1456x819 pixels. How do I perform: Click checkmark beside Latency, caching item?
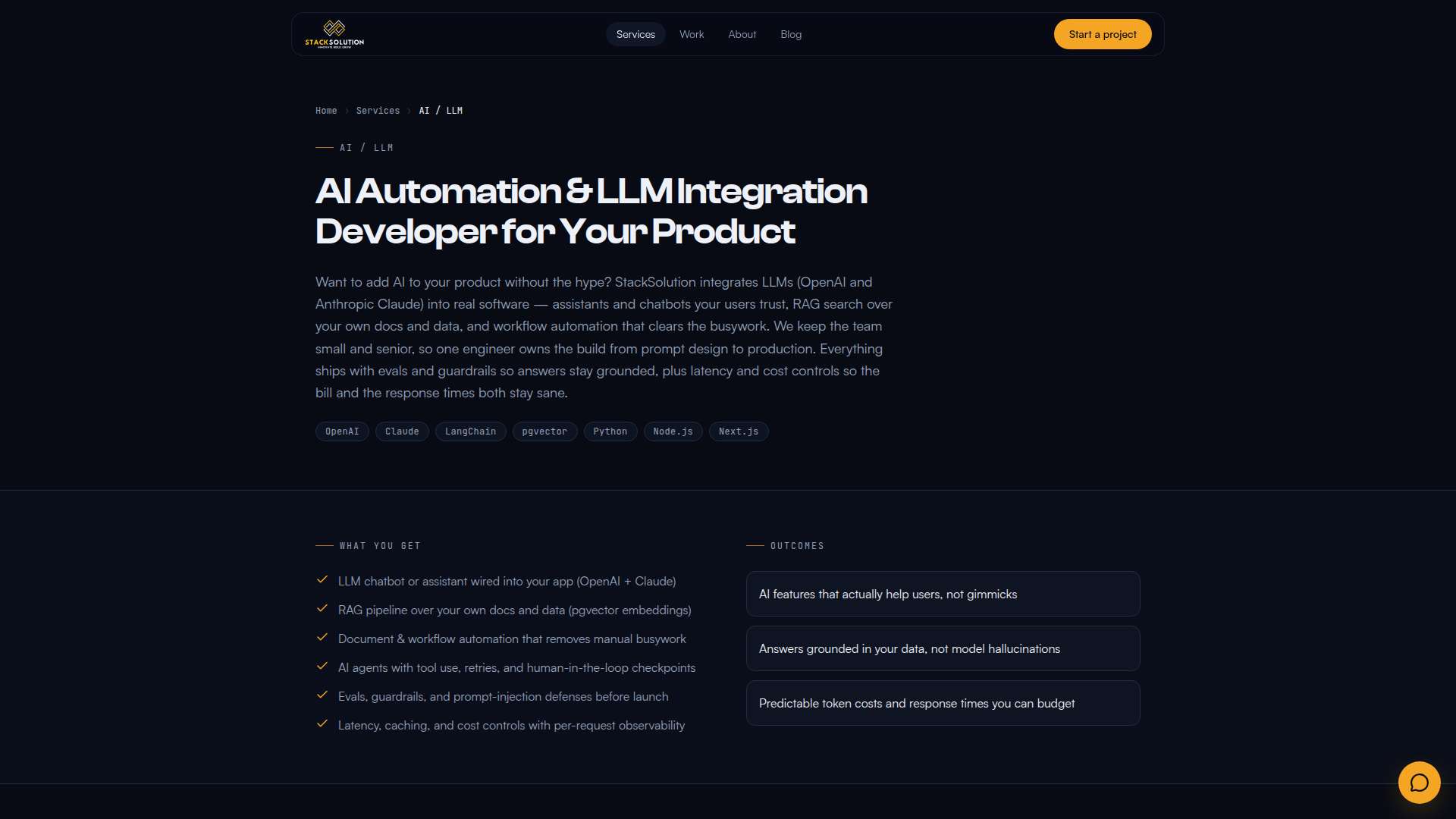coord(322,724)
